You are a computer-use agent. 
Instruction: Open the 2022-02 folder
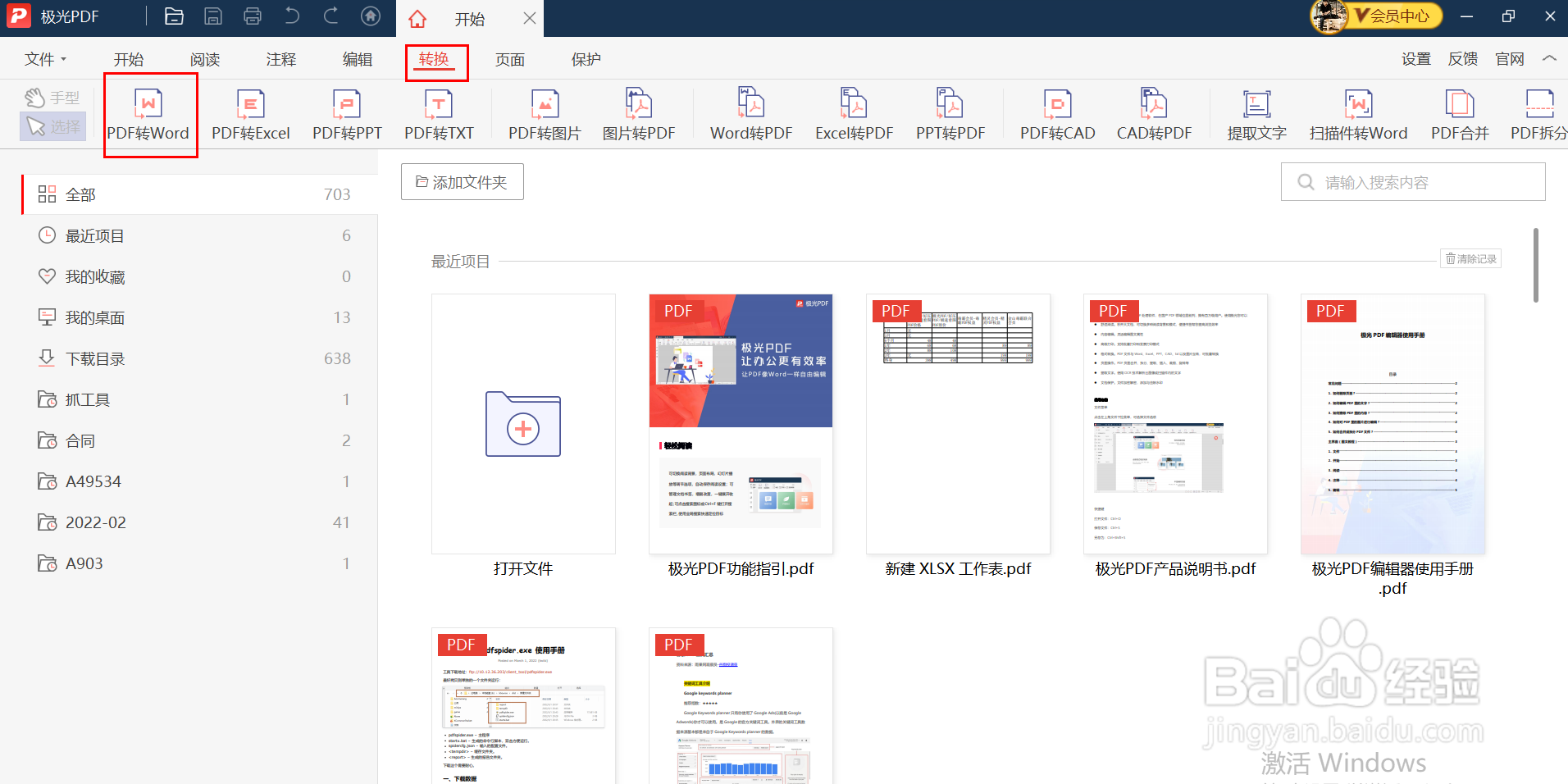click(199, 522)
